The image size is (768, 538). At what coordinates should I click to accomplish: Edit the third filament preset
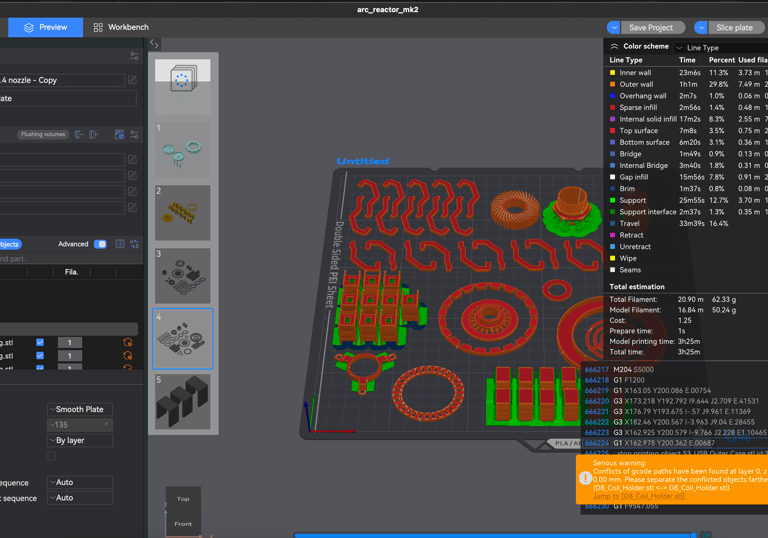click(x=132, y=192)
